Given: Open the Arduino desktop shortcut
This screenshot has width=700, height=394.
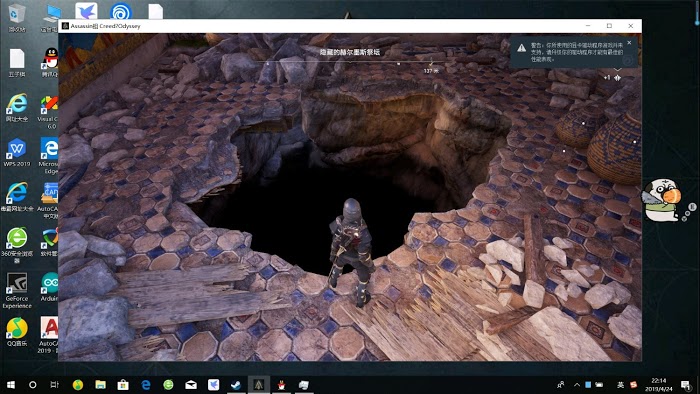Looking at the screenshot, I should (x=49, y=286).
